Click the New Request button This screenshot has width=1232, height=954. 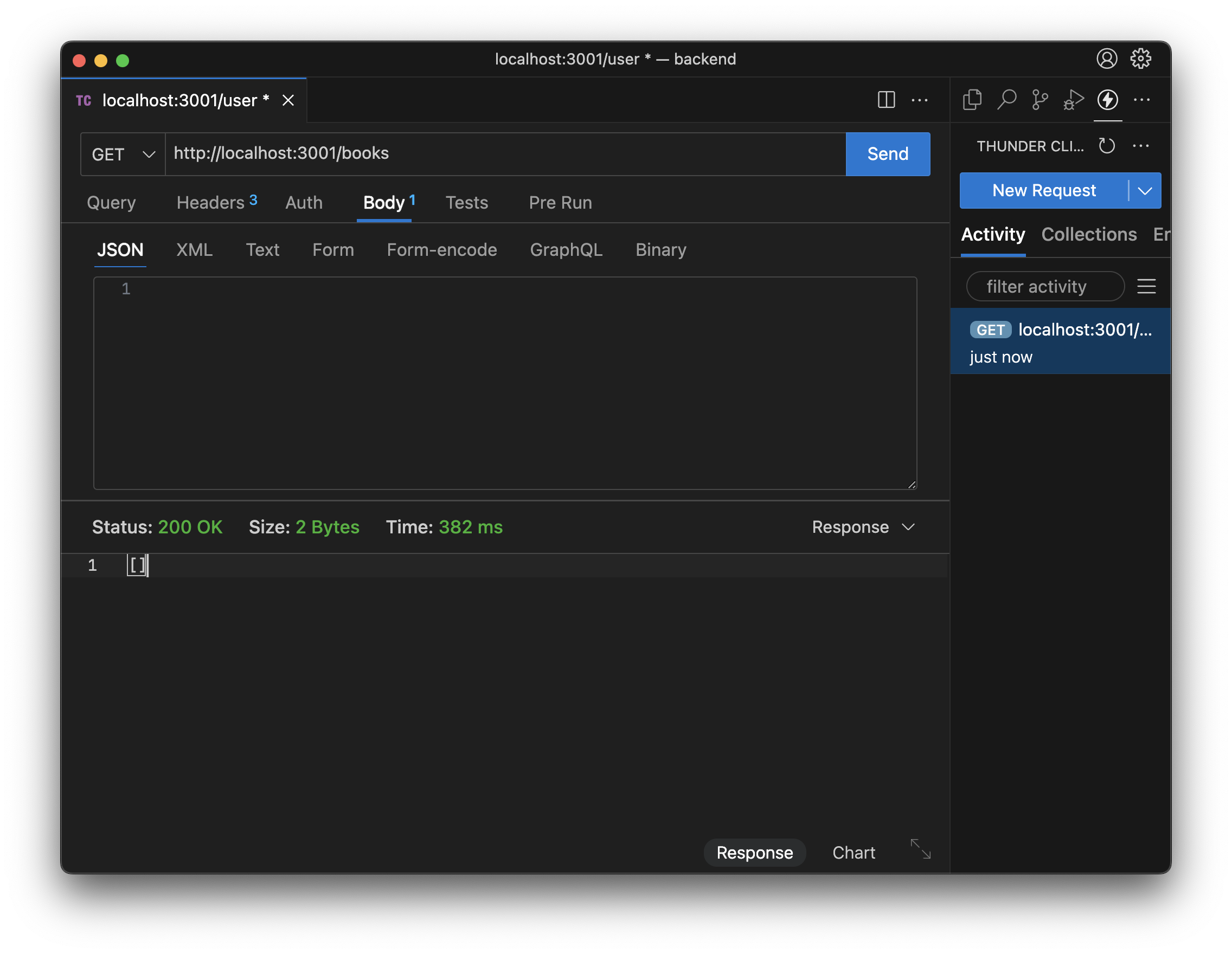[x=1044, y=191]
